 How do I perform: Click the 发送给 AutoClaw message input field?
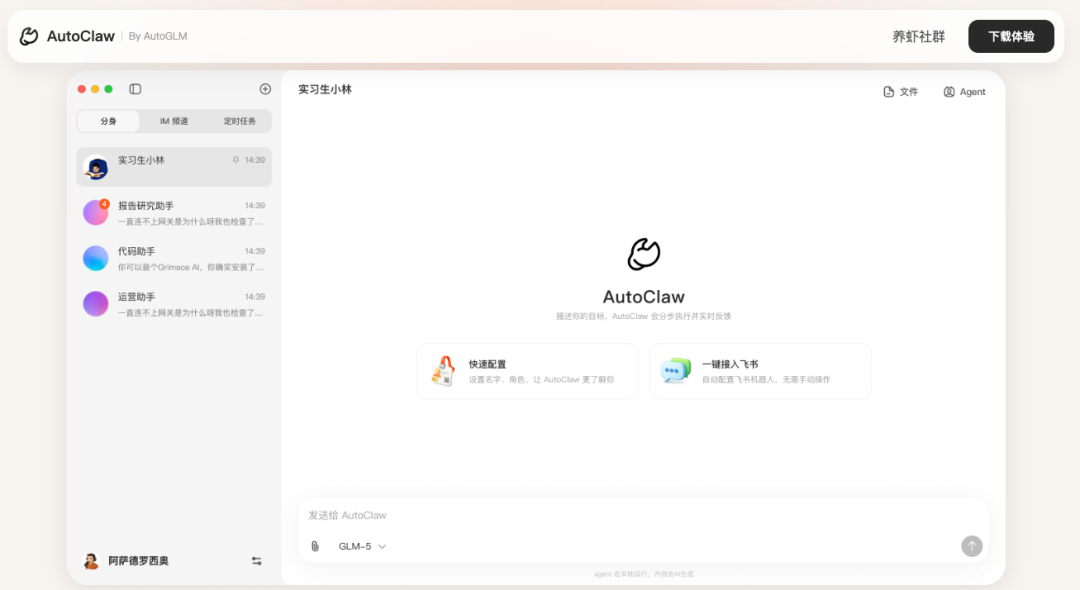tap(600, 514)
